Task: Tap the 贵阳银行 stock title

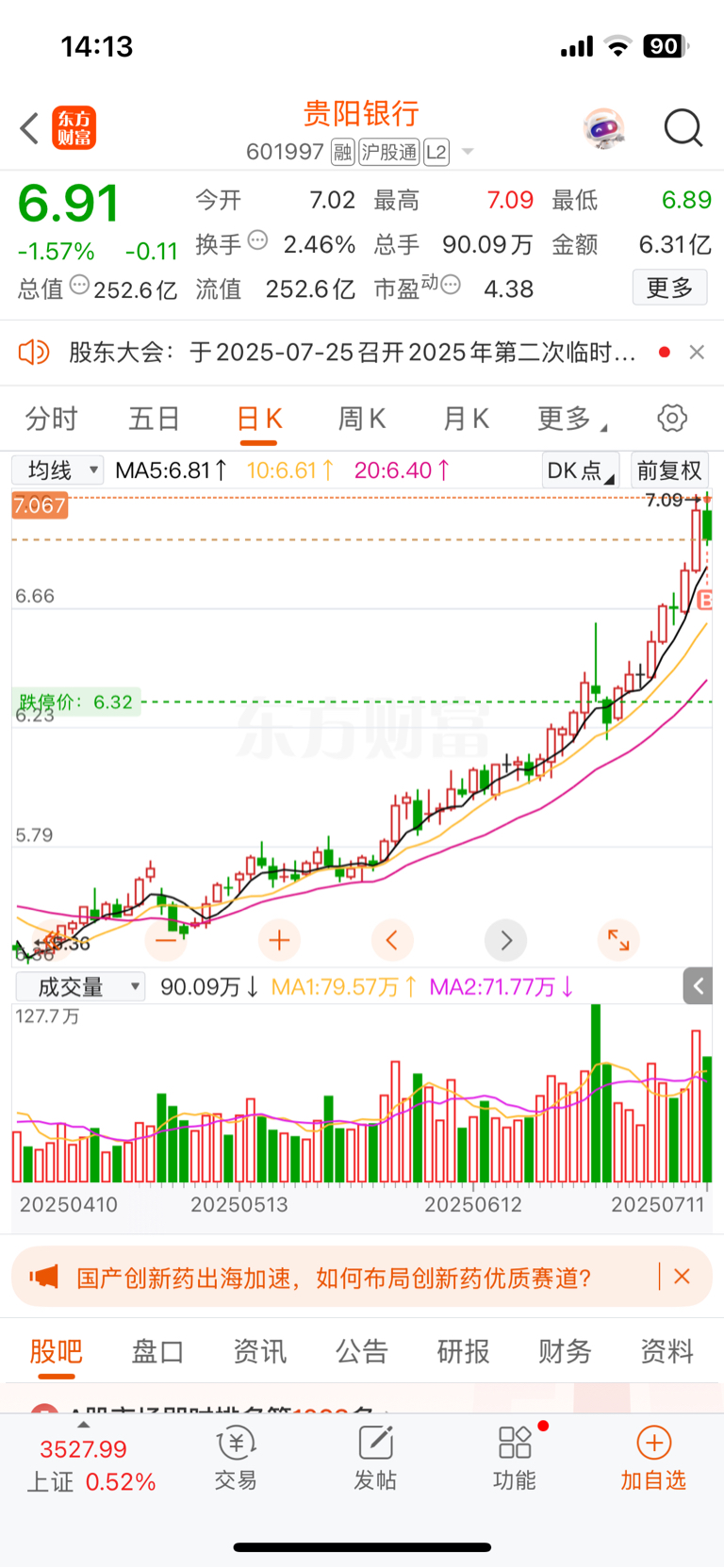Action: tap(361, 114)
